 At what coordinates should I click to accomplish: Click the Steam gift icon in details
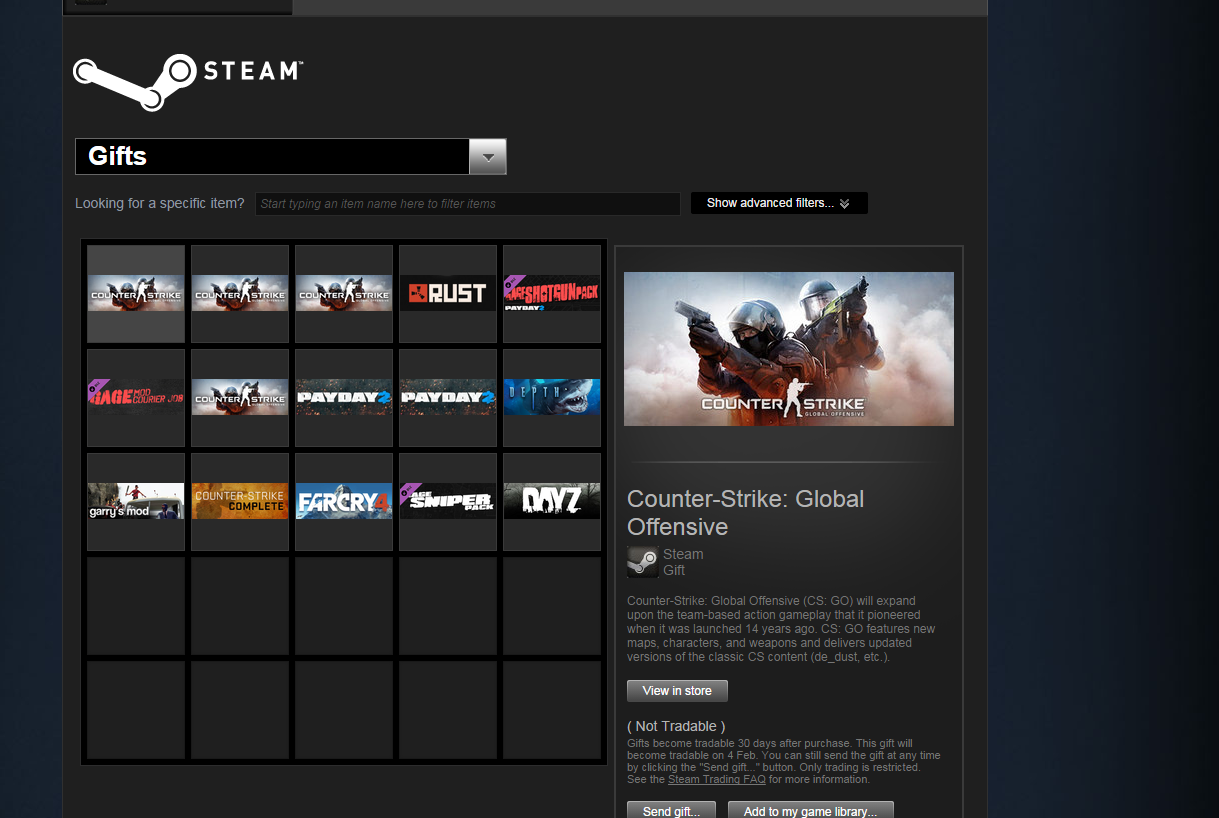[642, 562]
